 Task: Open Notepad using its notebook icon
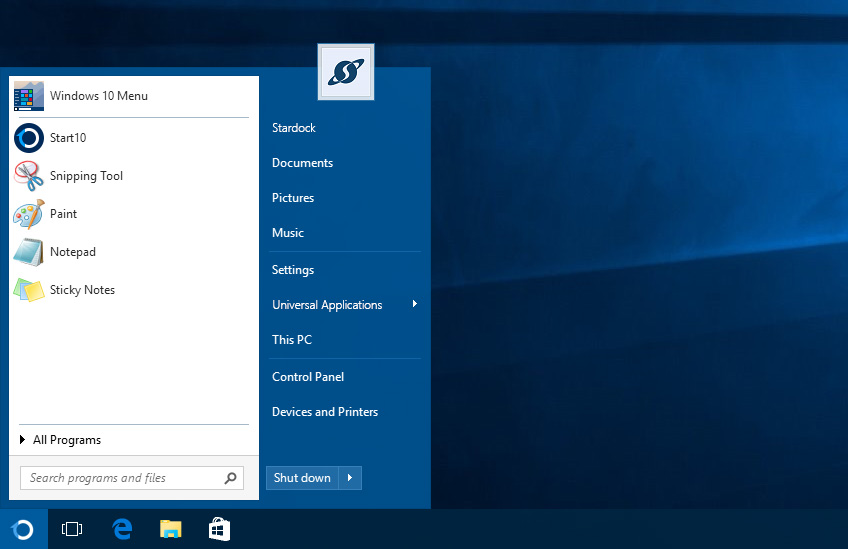(x=29, y=252)
